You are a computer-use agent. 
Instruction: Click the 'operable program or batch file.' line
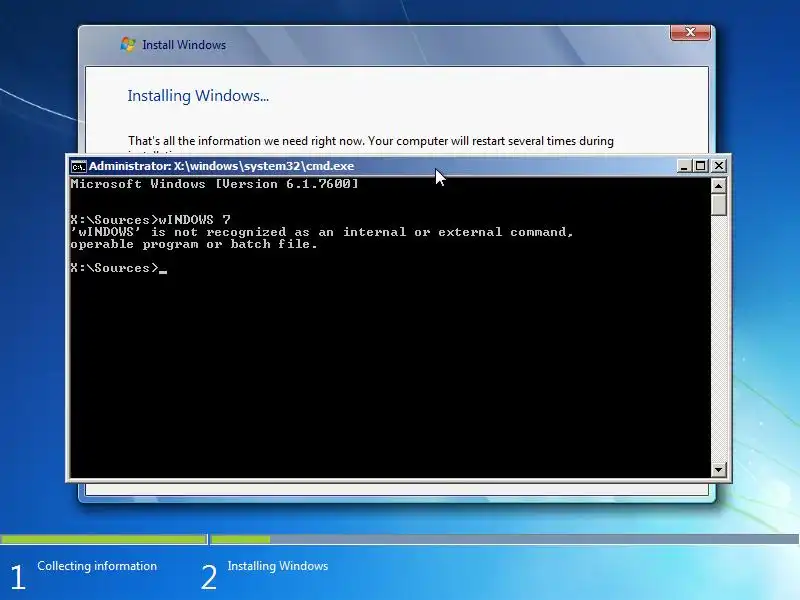click(x=194, y=244)
